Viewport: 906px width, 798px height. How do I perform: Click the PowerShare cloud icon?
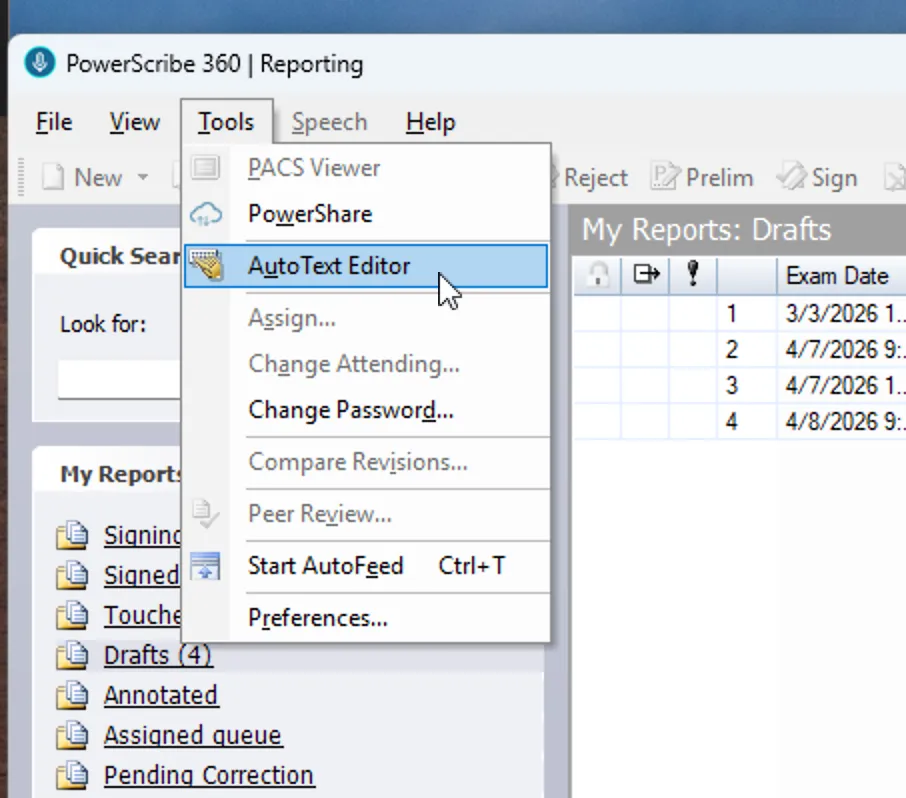point(208,214)
